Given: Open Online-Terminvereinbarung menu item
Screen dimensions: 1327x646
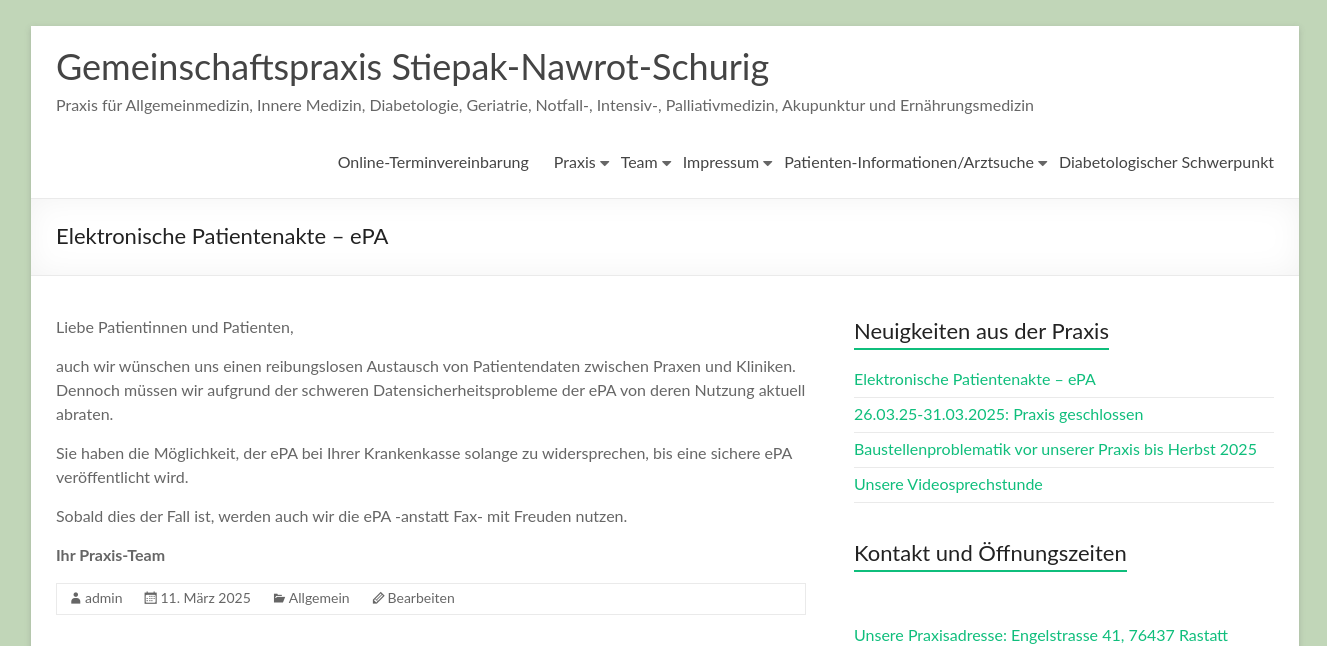Looking at the screenshot, I should pyautogui.click(x=433, y=163).
